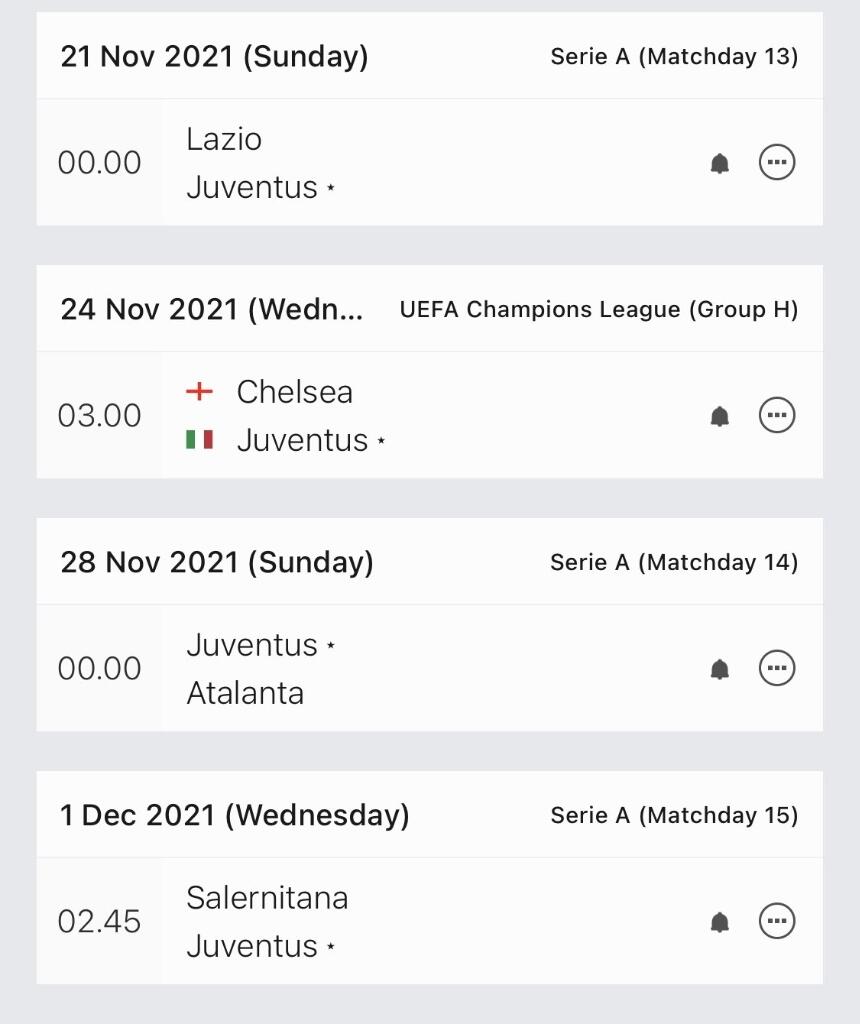Open Serie A (Matchday 15) competition link
This screenshot has height=1024, width=860.
click(x=674, y=816)
